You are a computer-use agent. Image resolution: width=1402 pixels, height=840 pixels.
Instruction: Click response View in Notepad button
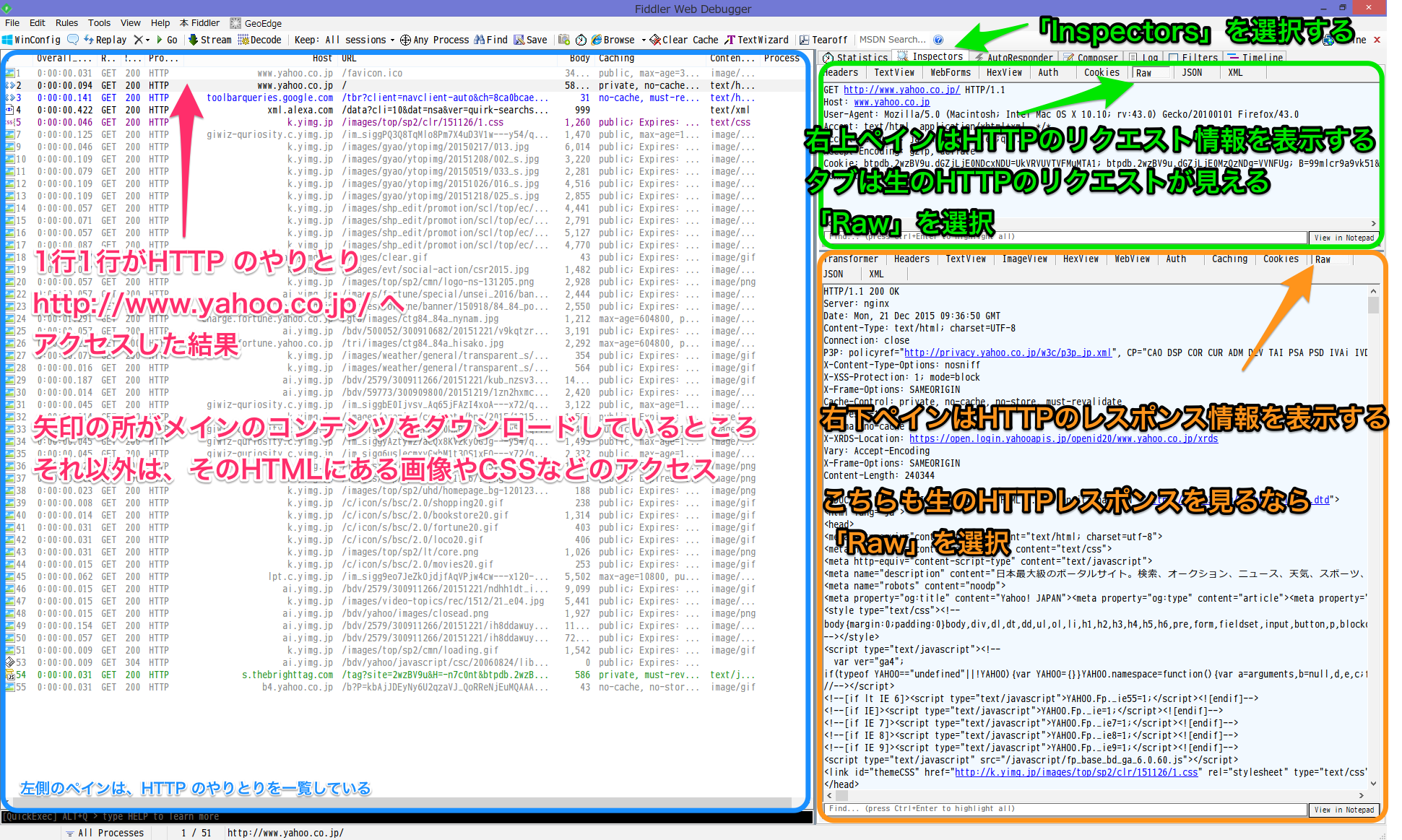pyautogui.click(x=1343, y=810)
